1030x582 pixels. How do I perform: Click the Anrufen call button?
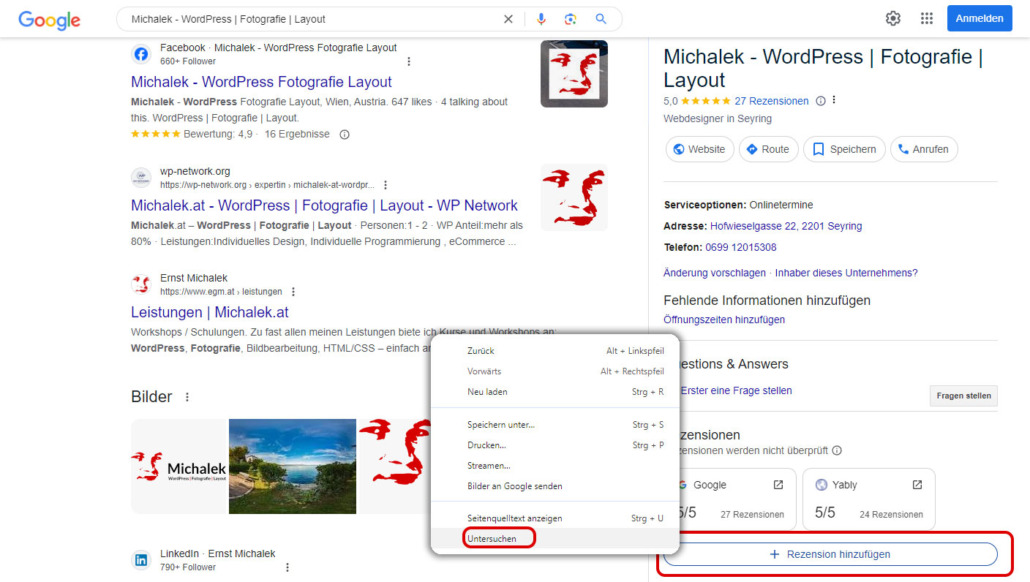(924, 149)
